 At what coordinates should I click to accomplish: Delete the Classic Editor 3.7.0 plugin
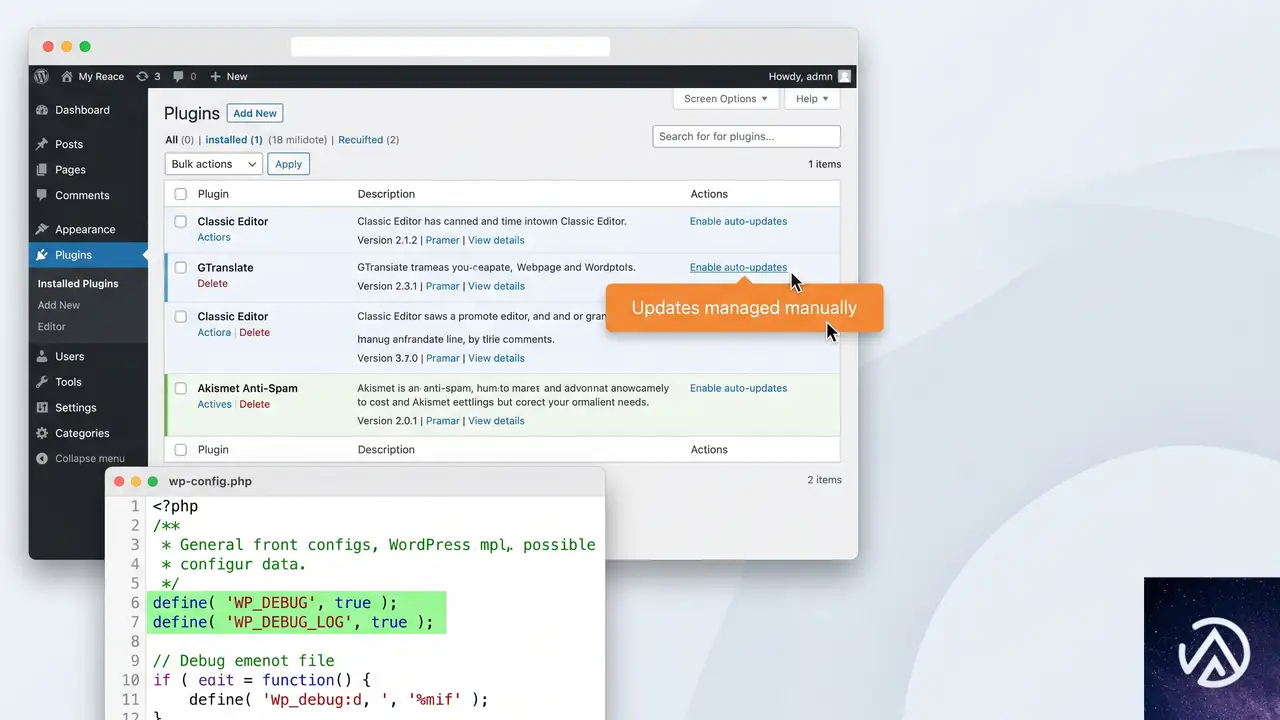[254, 332]
